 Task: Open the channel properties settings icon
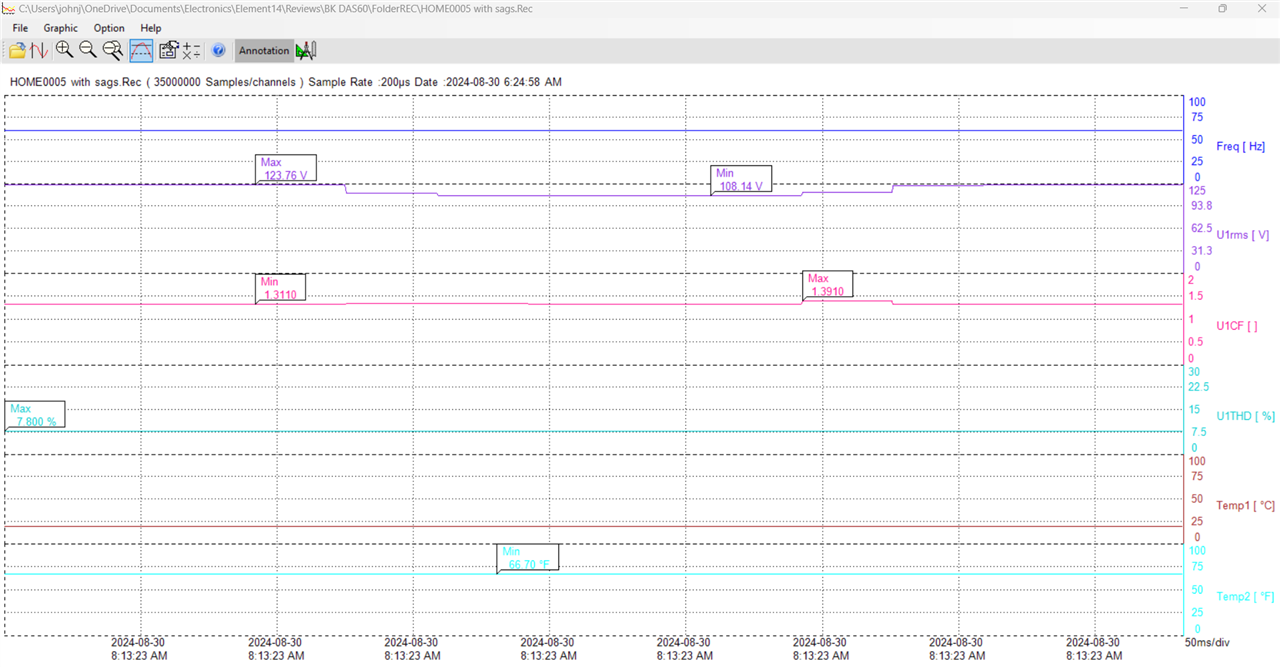[168, 50]
